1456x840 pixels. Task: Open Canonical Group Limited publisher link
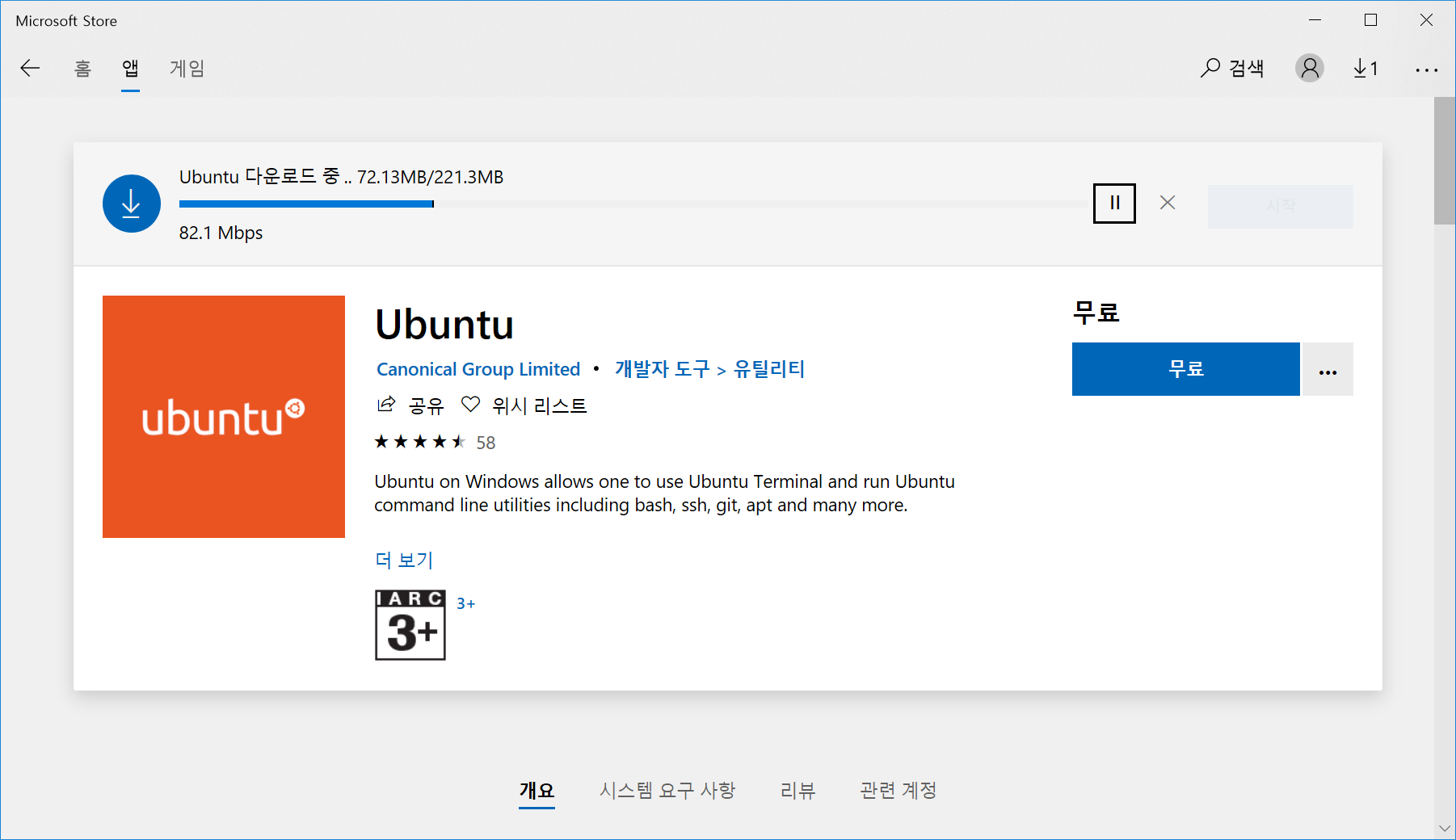(478, 369)
